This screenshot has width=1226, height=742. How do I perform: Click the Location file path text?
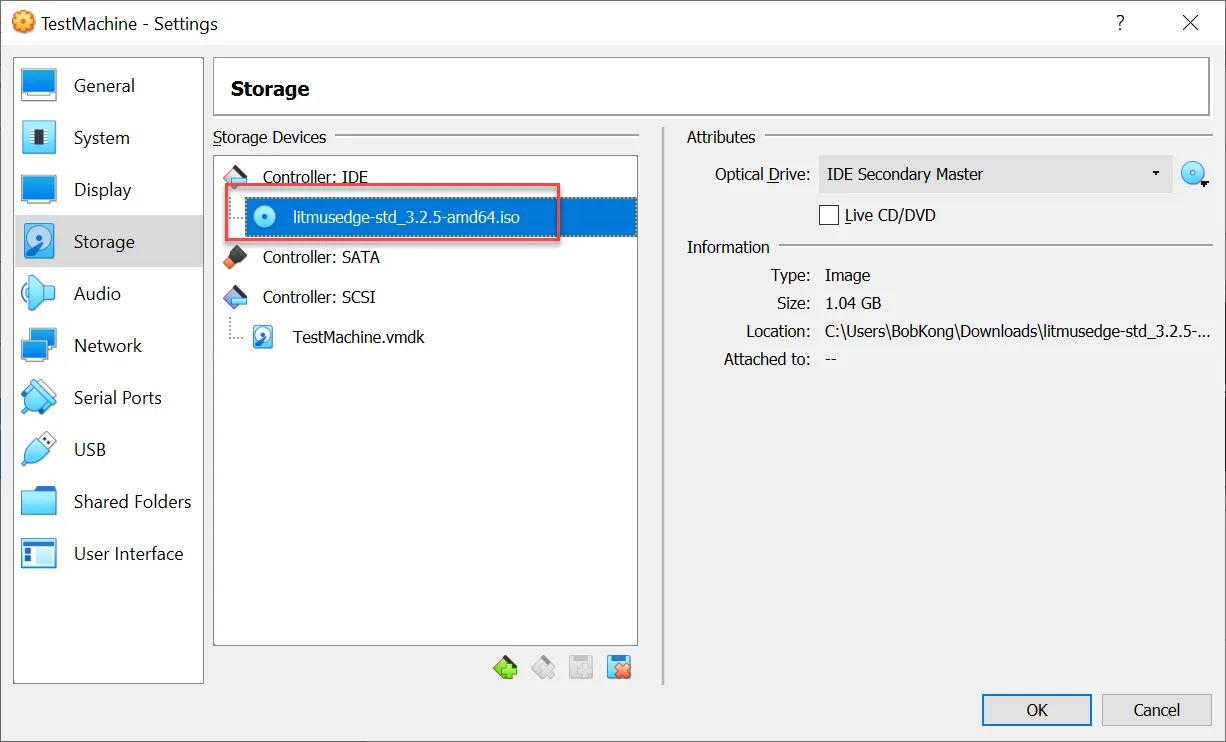pos(1018,331)
